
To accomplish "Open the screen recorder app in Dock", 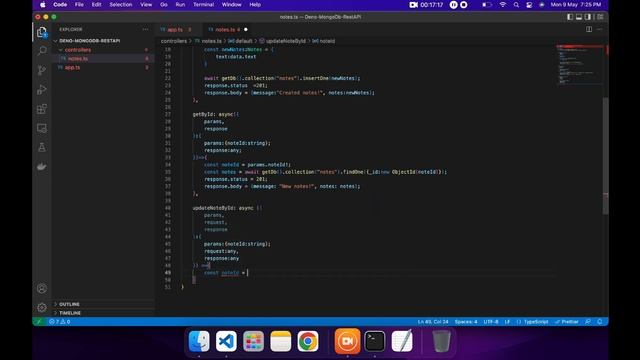I will coord(347,341).
